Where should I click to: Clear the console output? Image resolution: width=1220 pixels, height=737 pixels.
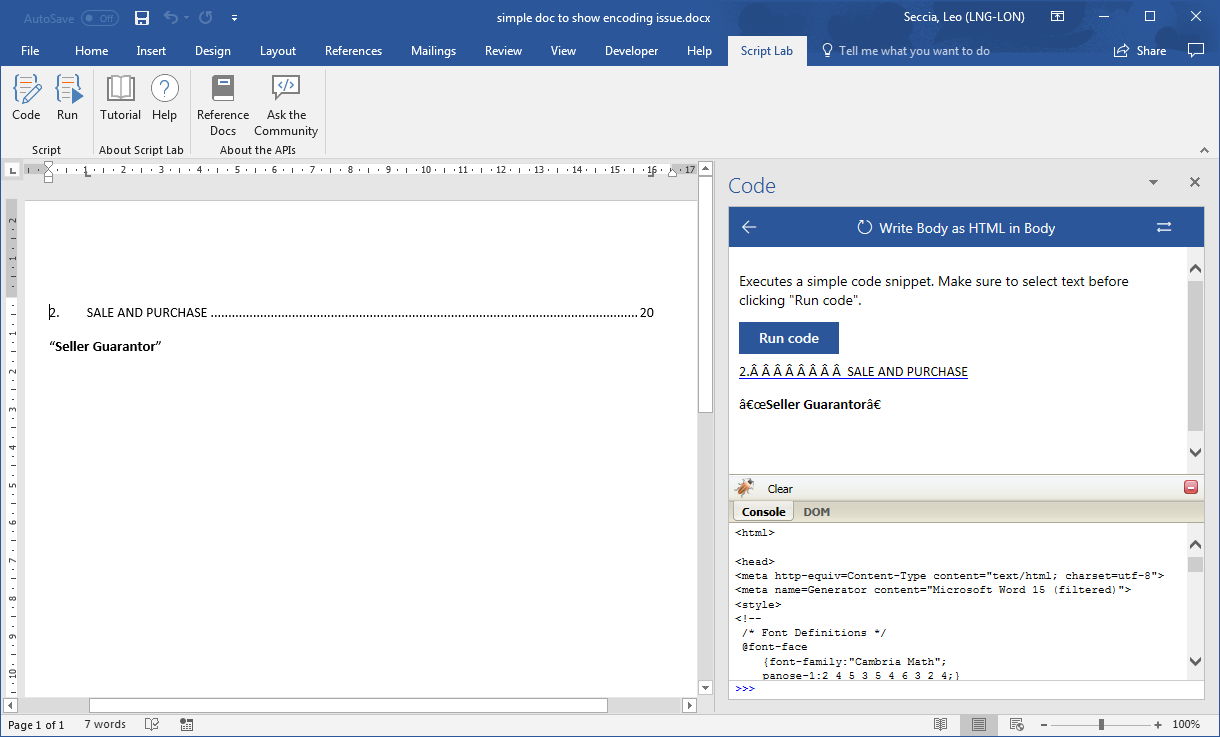point(778,488)
